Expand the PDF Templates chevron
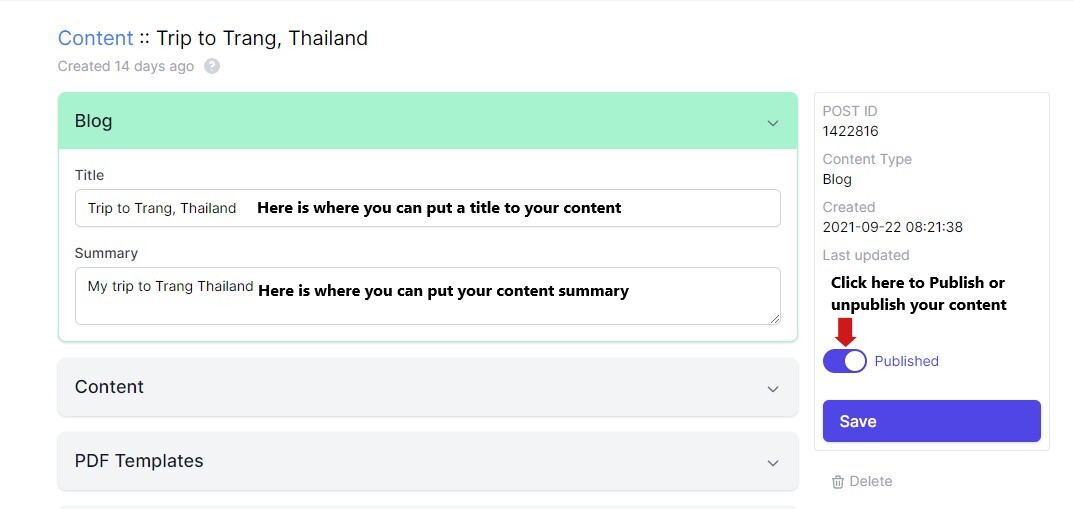This screenshot has height=509, width=1074. 772,463
